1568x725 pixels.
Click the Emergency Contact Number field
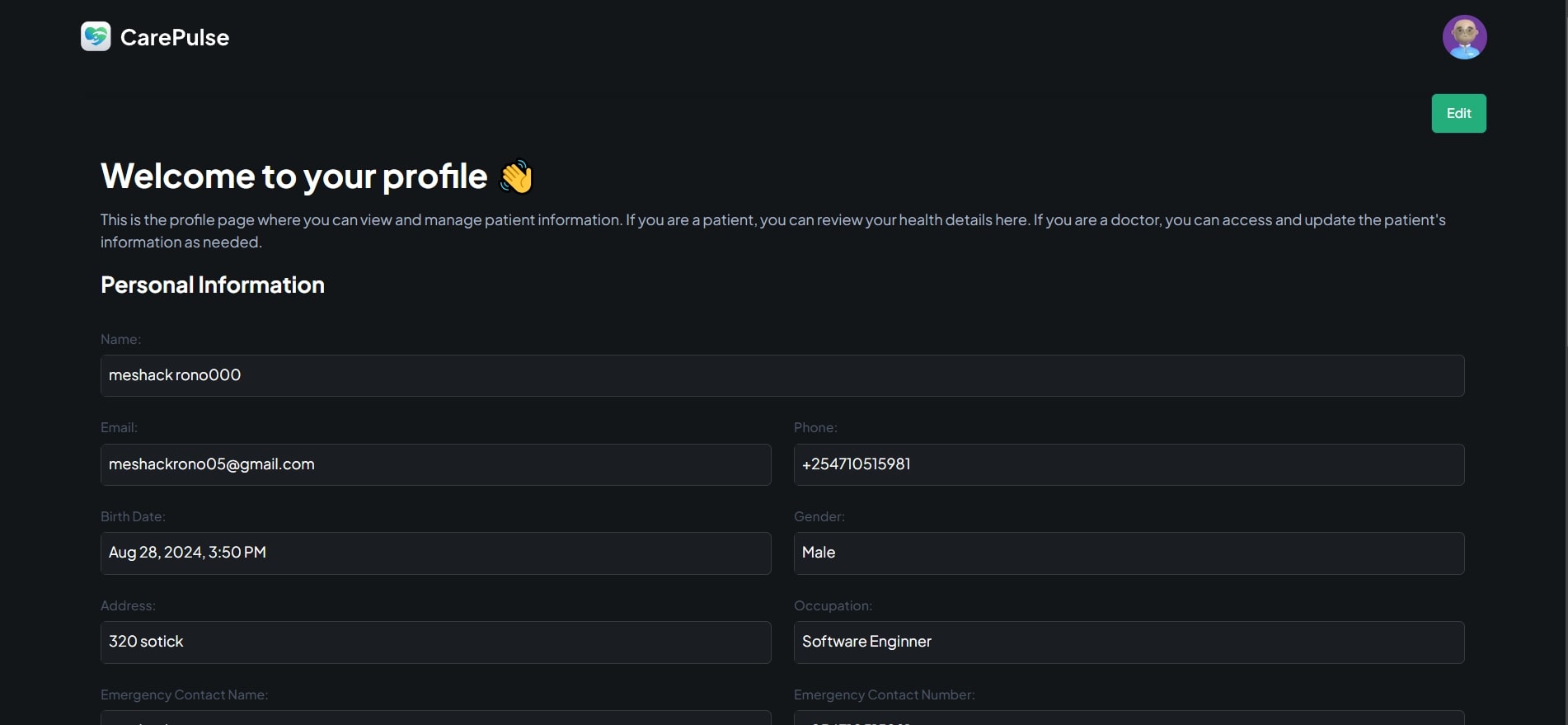click(x=1129, y=718)
